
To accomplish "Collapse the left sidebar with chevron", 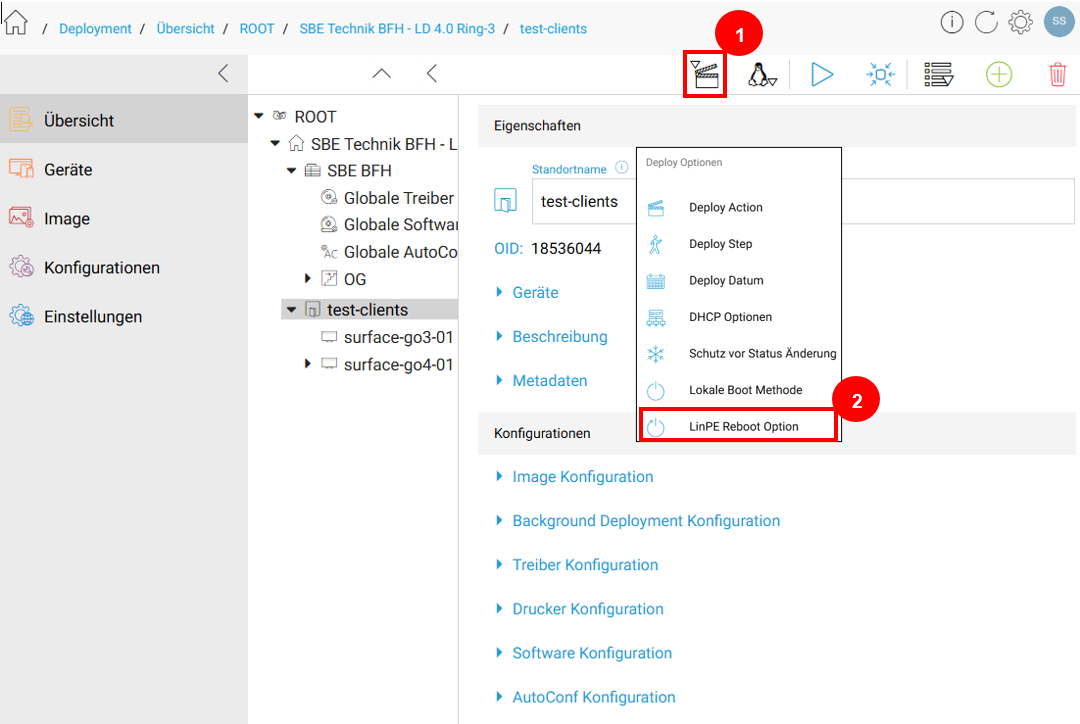I will tap(223, 74).
